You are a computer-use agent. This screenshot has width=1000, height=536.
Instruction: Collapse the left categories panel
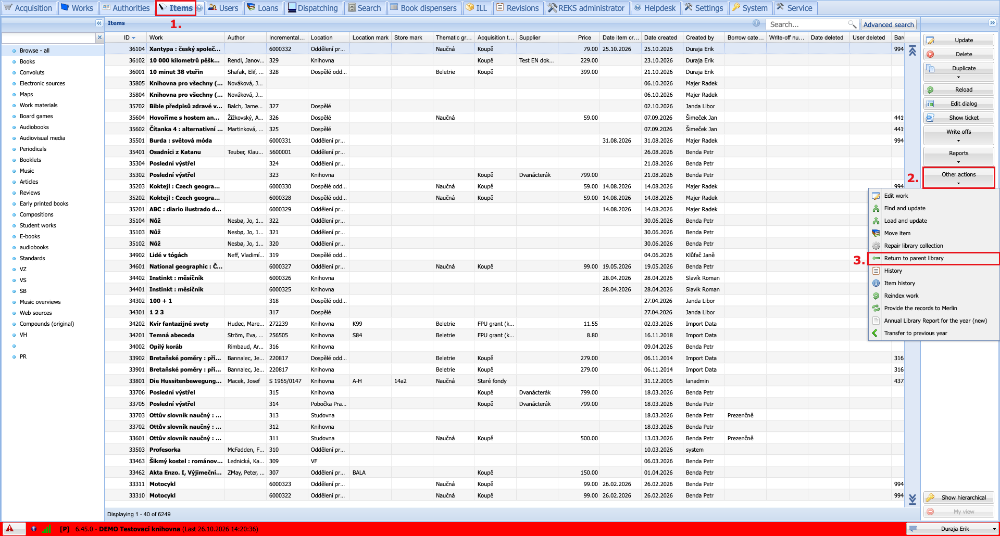tap(99, 23)
